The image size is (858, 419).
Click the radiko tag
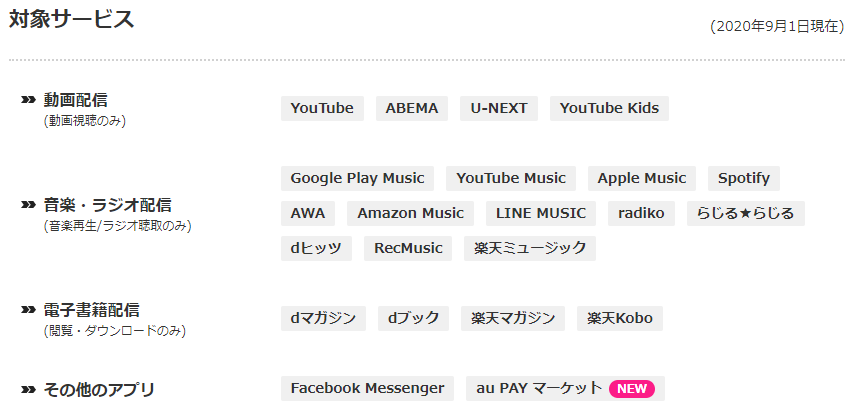641,213
